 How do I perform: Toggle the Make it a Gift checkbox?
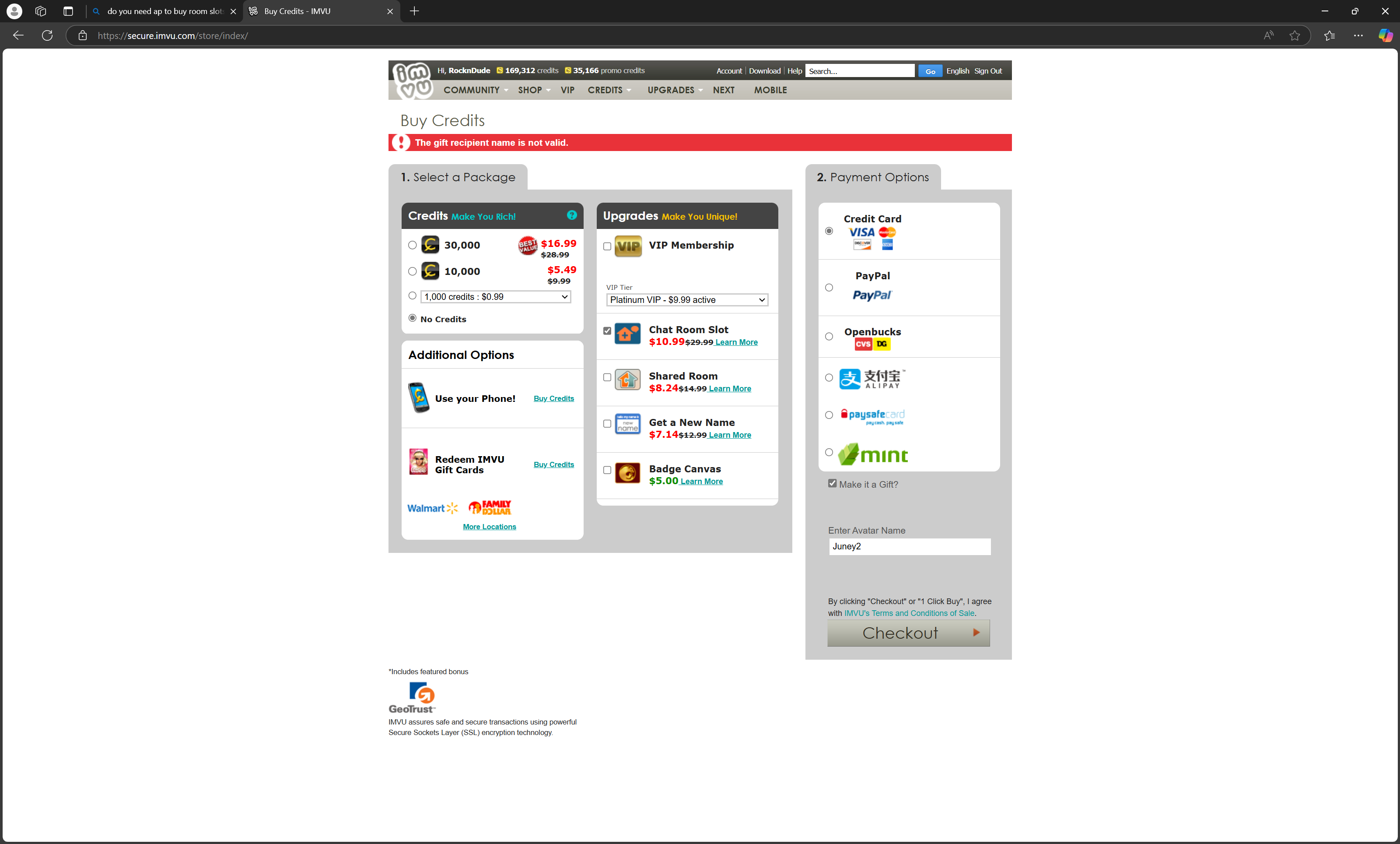point(833,483)
